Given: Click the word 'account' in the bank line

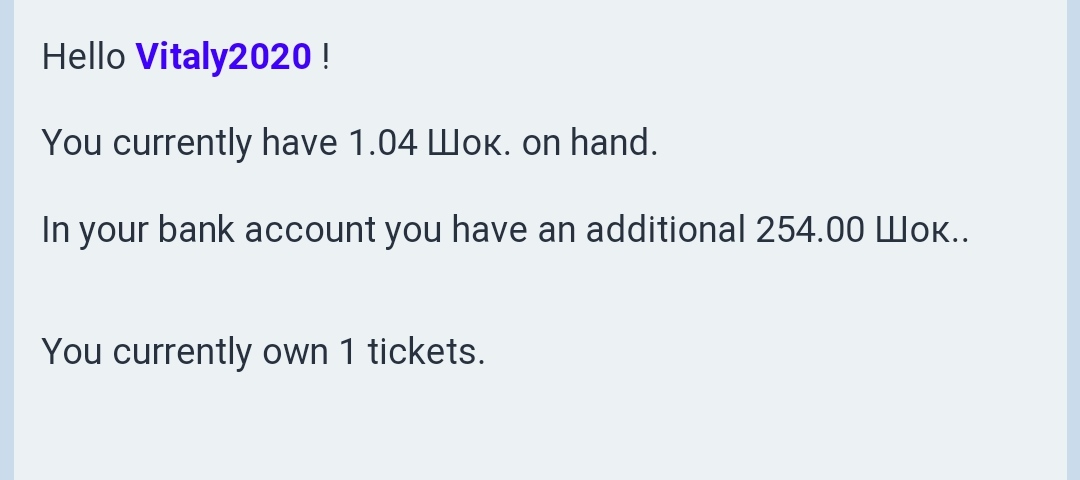Looking at the screenshot, I should coord(310,229).
